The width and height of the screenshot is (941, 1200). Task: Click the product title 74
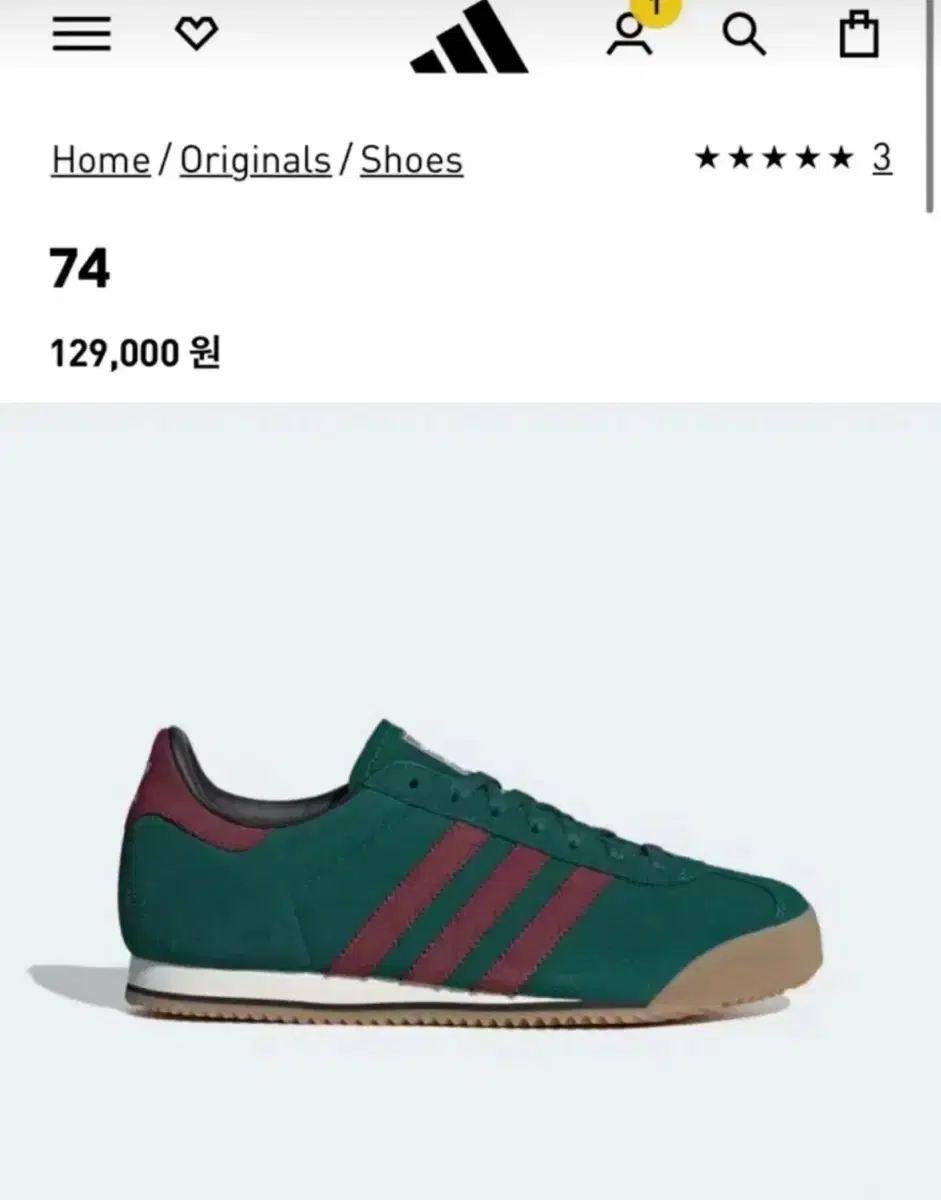click(80, 270)
